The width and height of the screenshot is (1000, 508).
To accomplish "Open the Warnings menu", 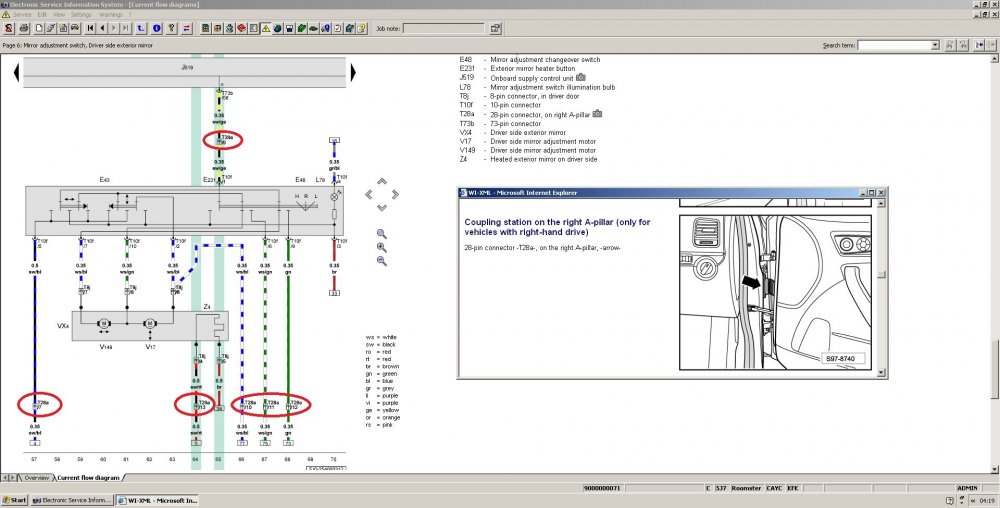I will coord(111,14).
